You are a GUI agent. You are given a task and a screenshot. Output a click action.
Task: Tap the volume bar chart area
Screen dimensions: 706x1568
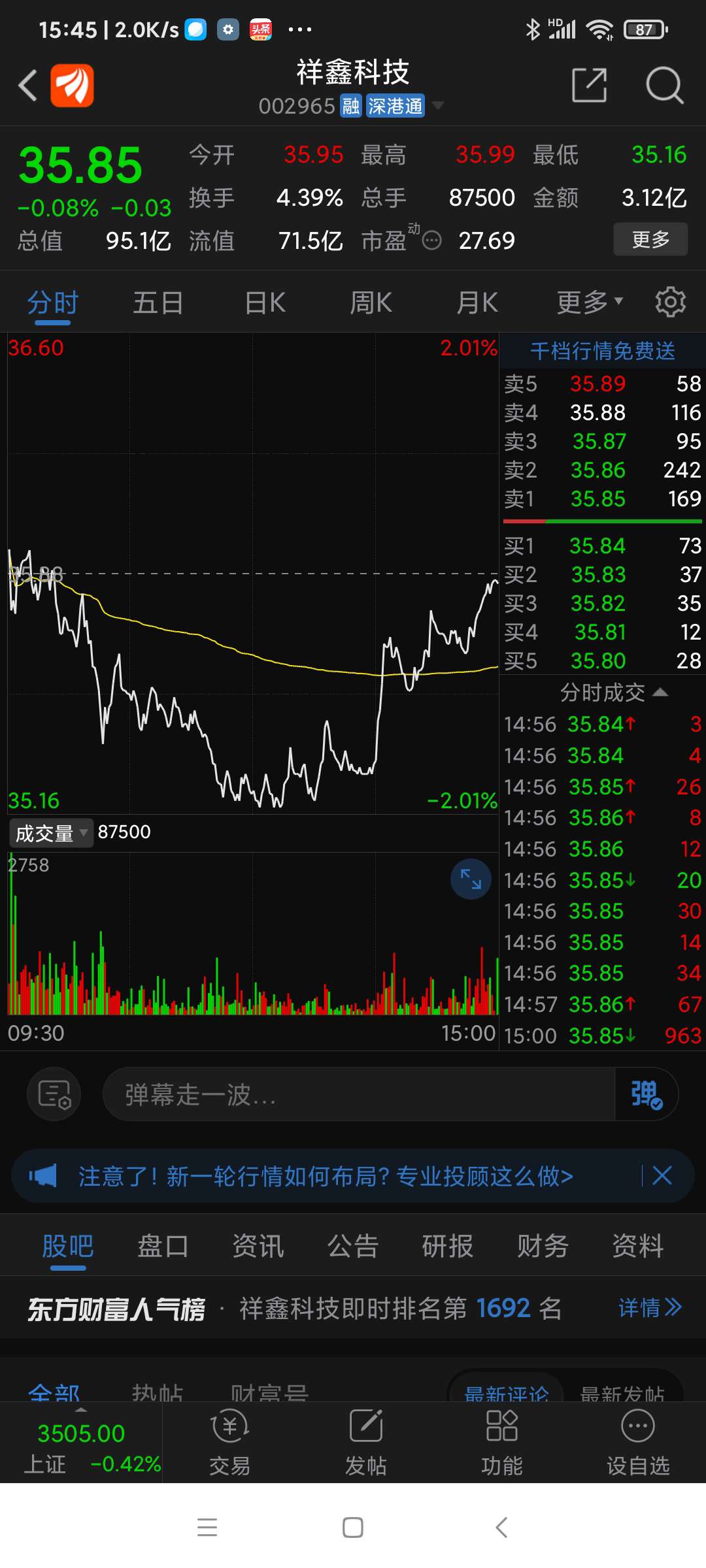tap(253, 934)
